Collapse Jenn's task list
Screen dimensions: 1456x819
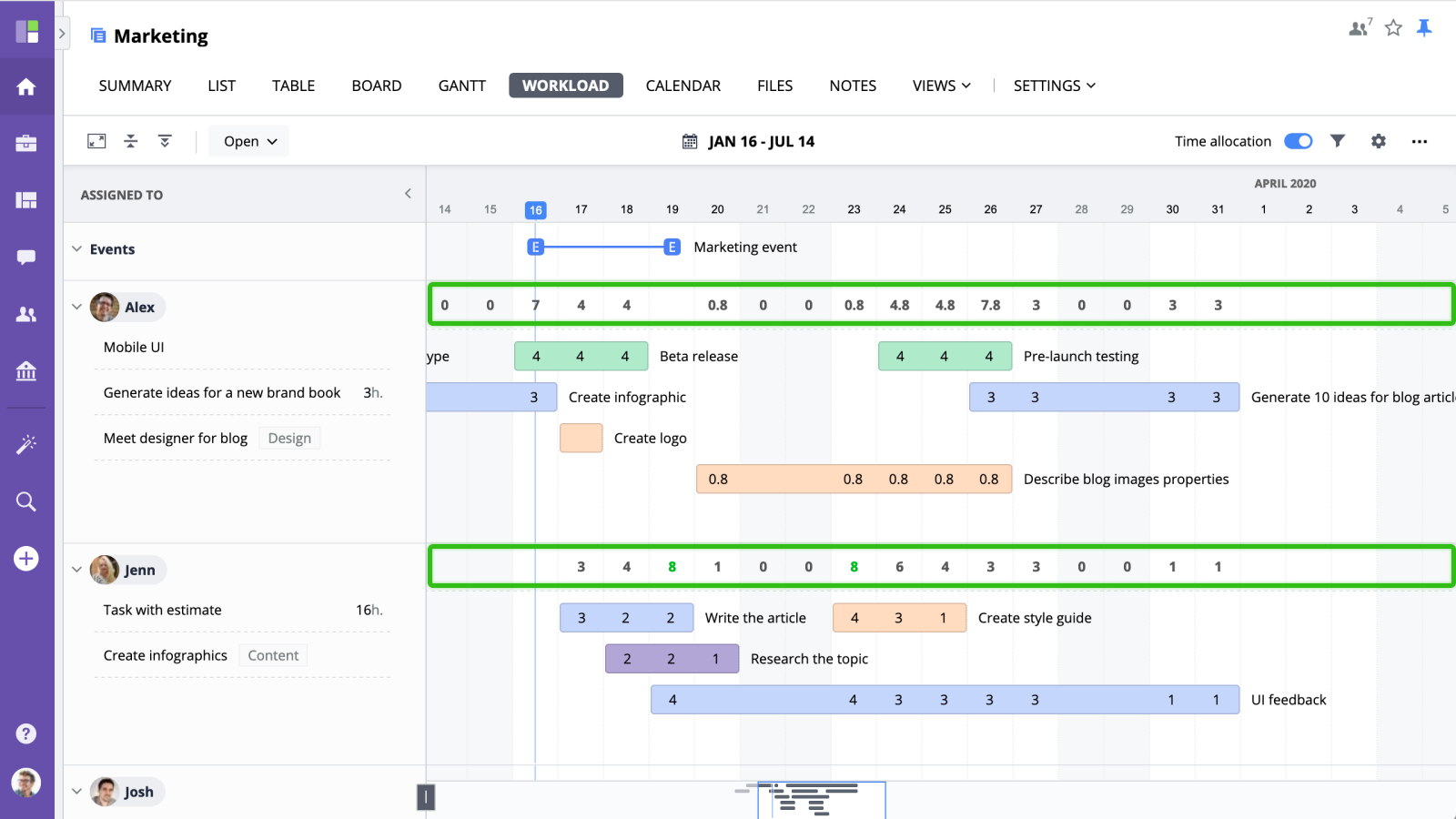click(77, 570)
